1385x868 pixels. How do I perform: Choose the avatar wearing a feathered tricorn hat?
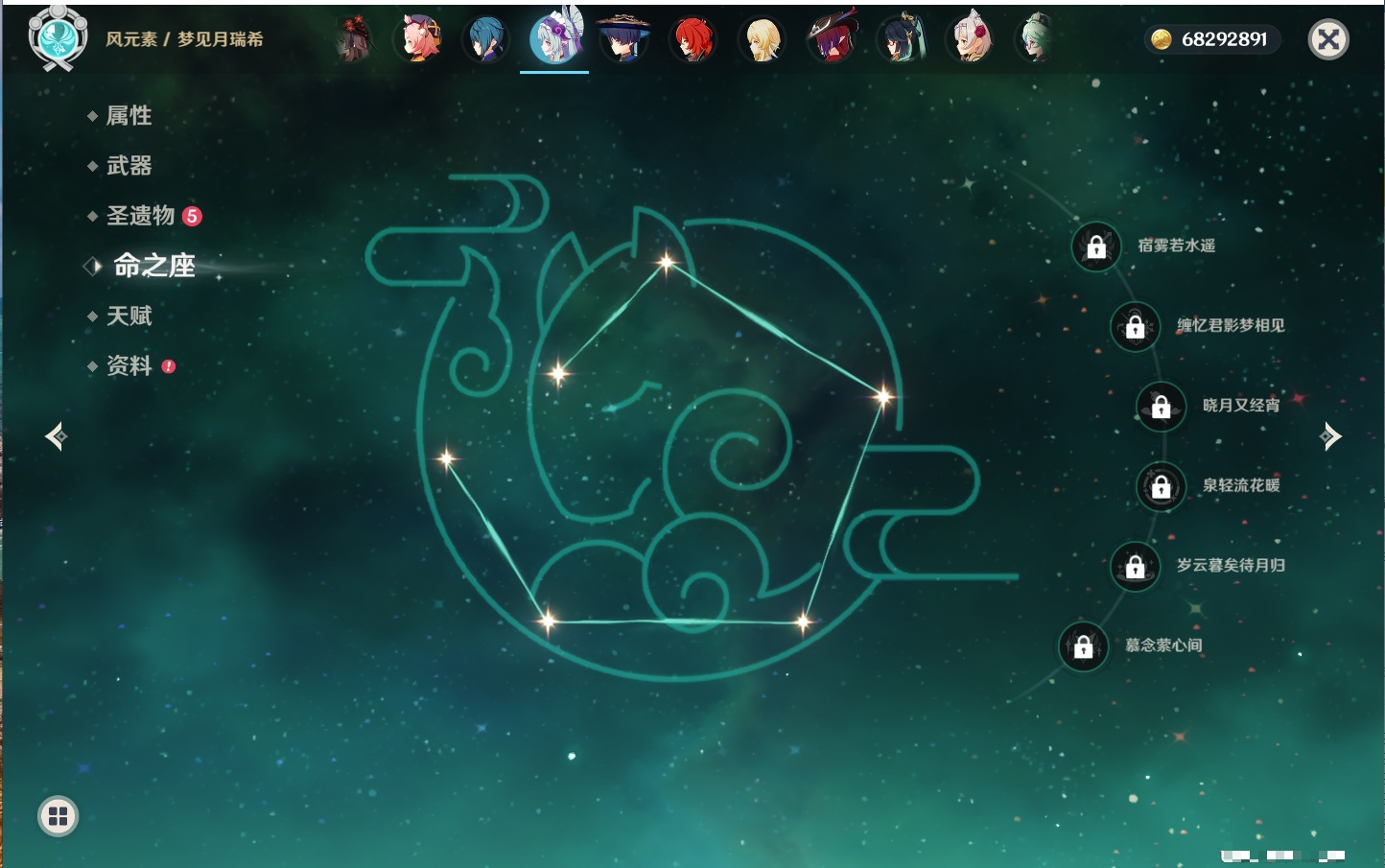click(832, 39)
